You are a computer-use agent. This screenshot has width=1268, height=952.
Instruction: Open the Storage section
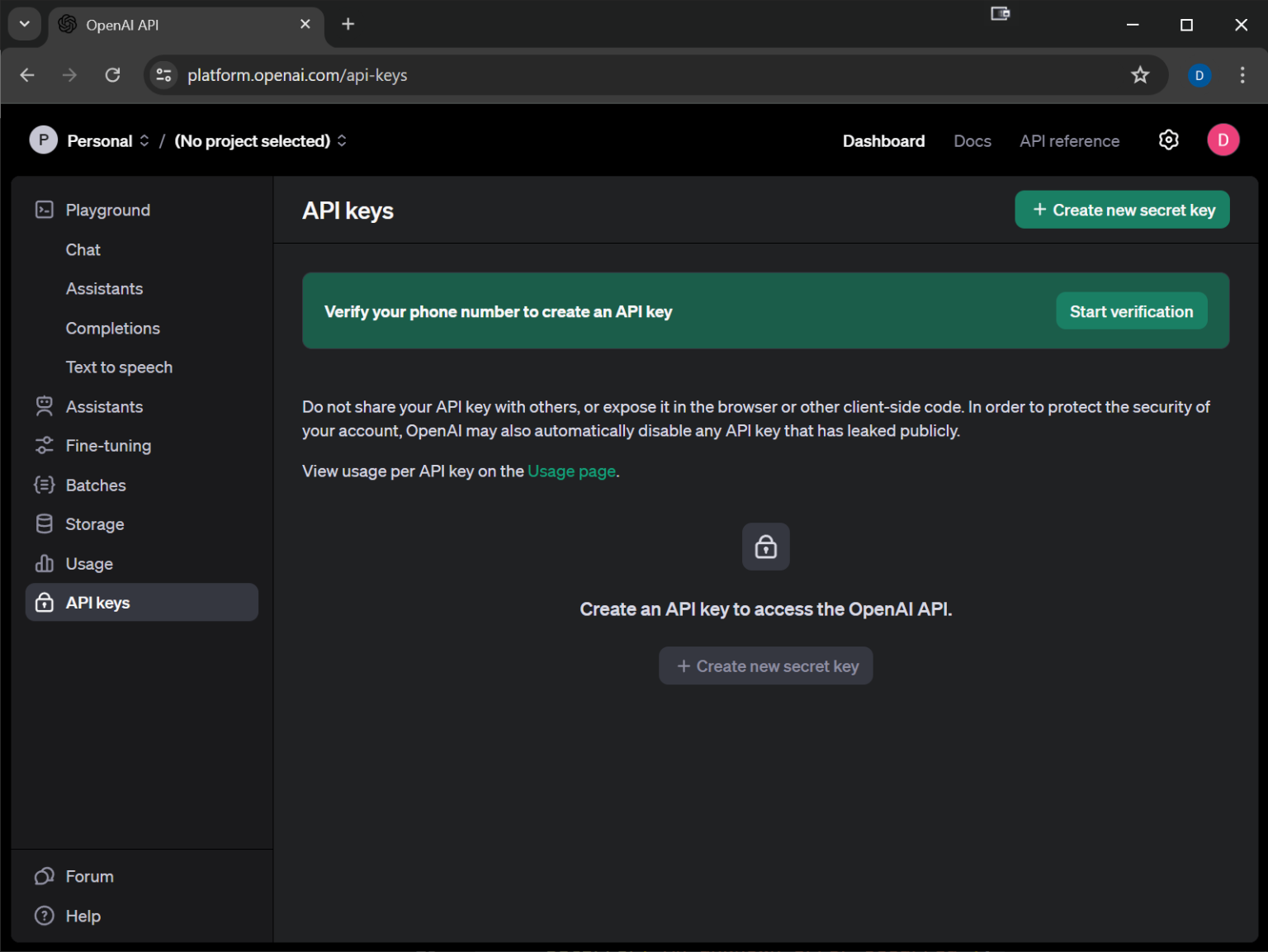(x=94, y=524)
